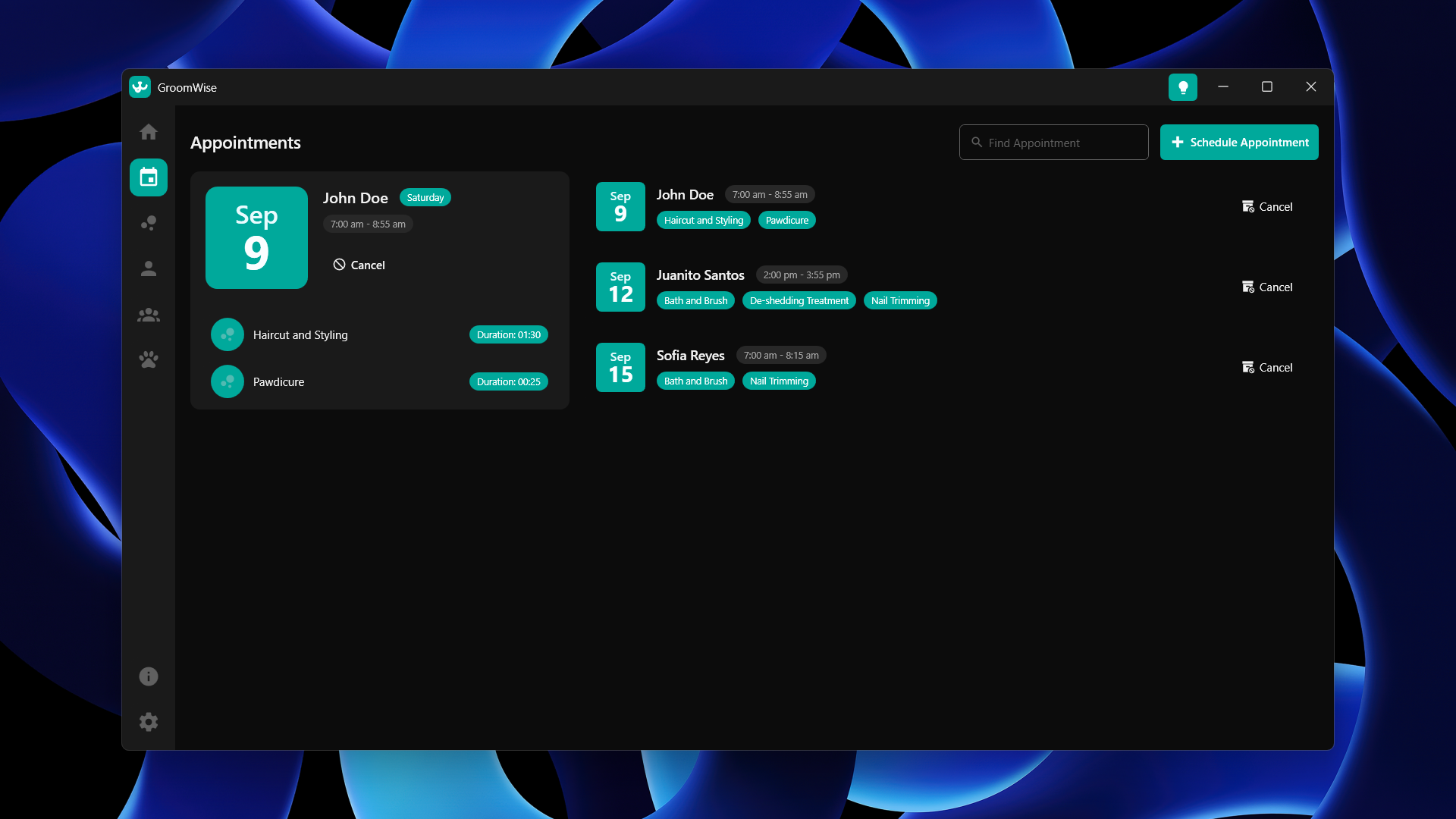
Task: Open the group people sidebar icon
Action: click(149, 315)
